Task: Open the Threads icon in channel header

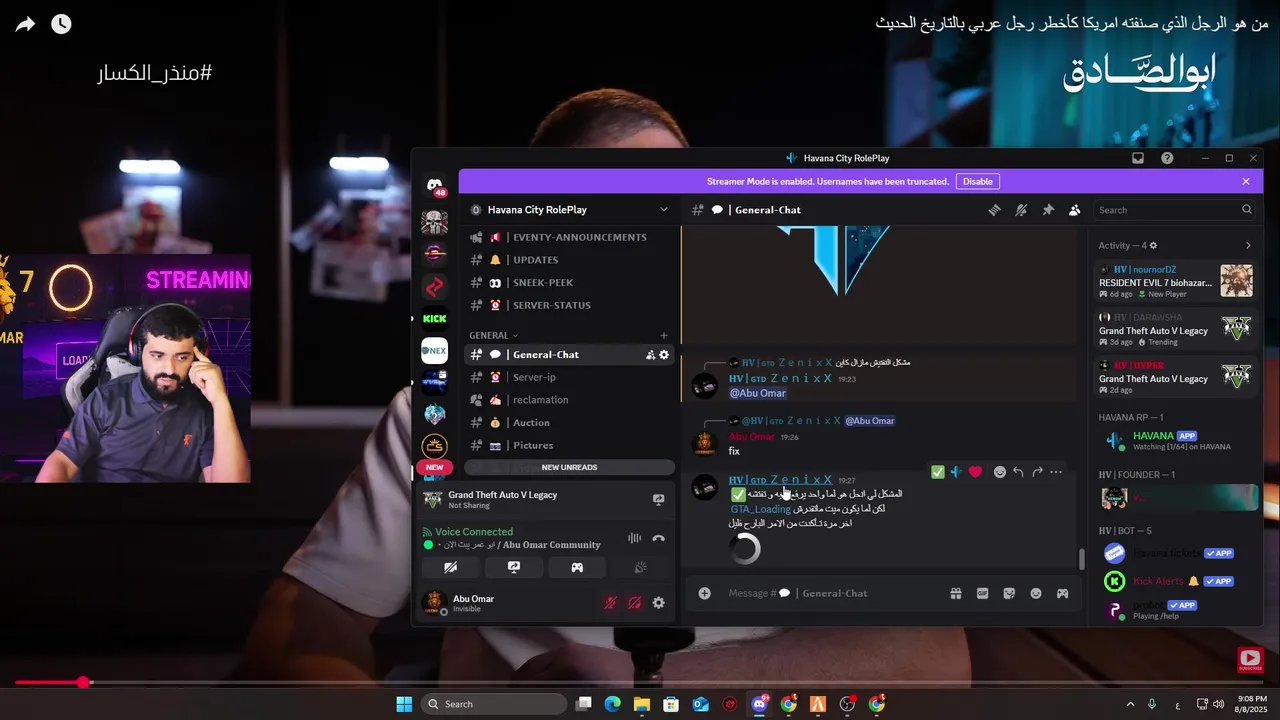Action: tap(994, 210)
